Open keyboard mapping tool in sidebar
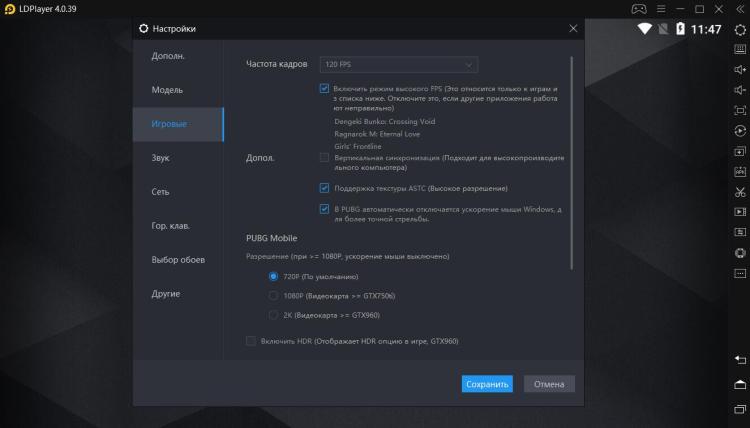750x428 pixels. click(x=740, y=49)
